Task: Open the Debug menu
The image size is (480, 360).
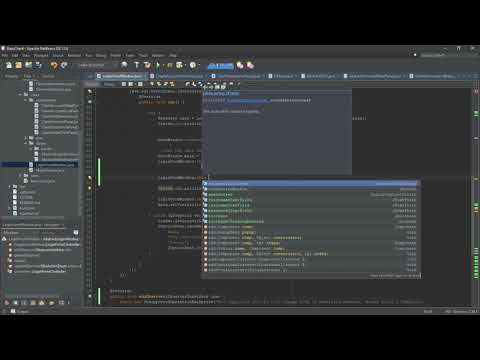Action: (x=101, y=55)
